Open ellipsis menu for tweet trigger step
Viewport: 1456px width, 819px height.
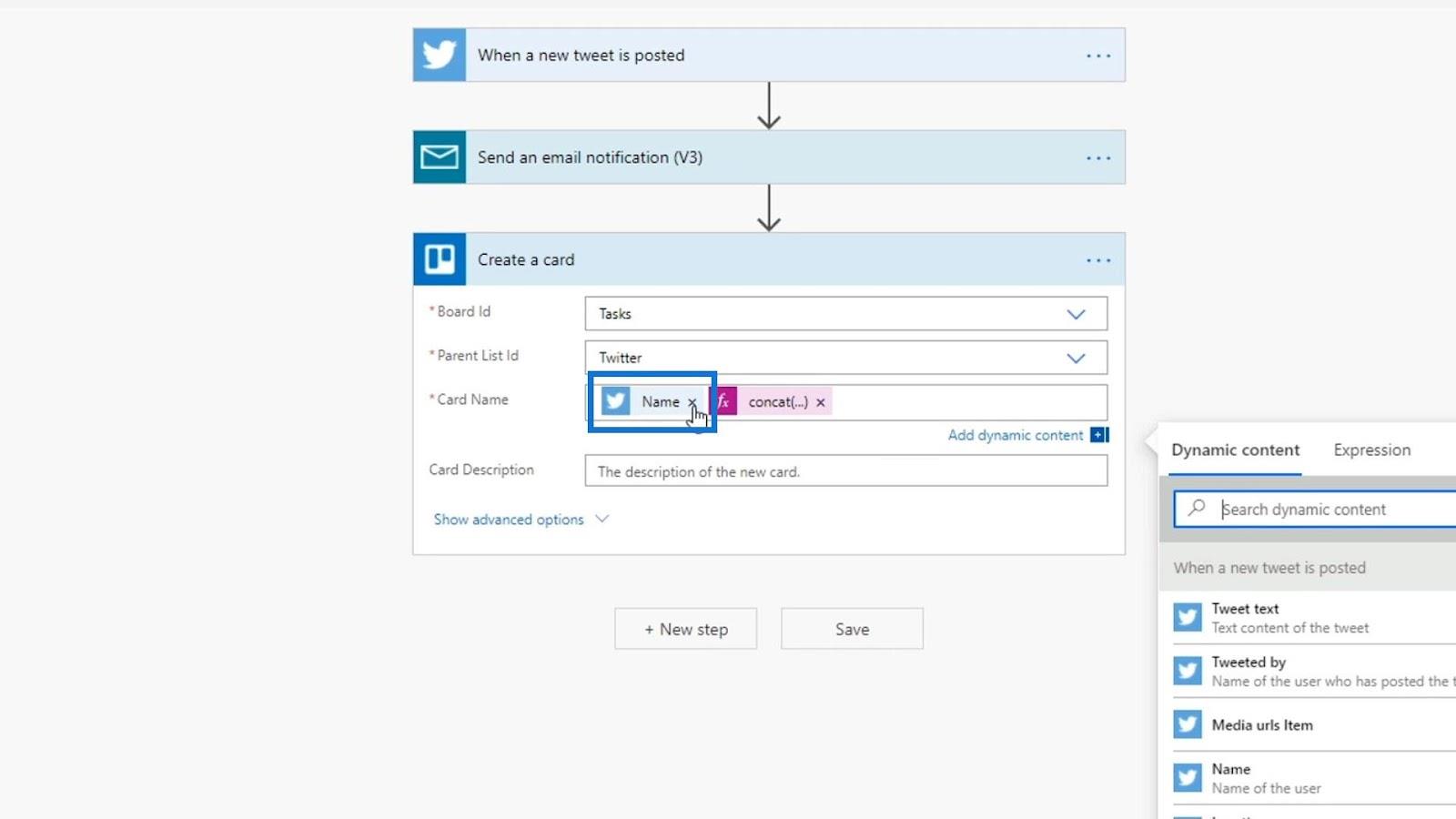1098,56
